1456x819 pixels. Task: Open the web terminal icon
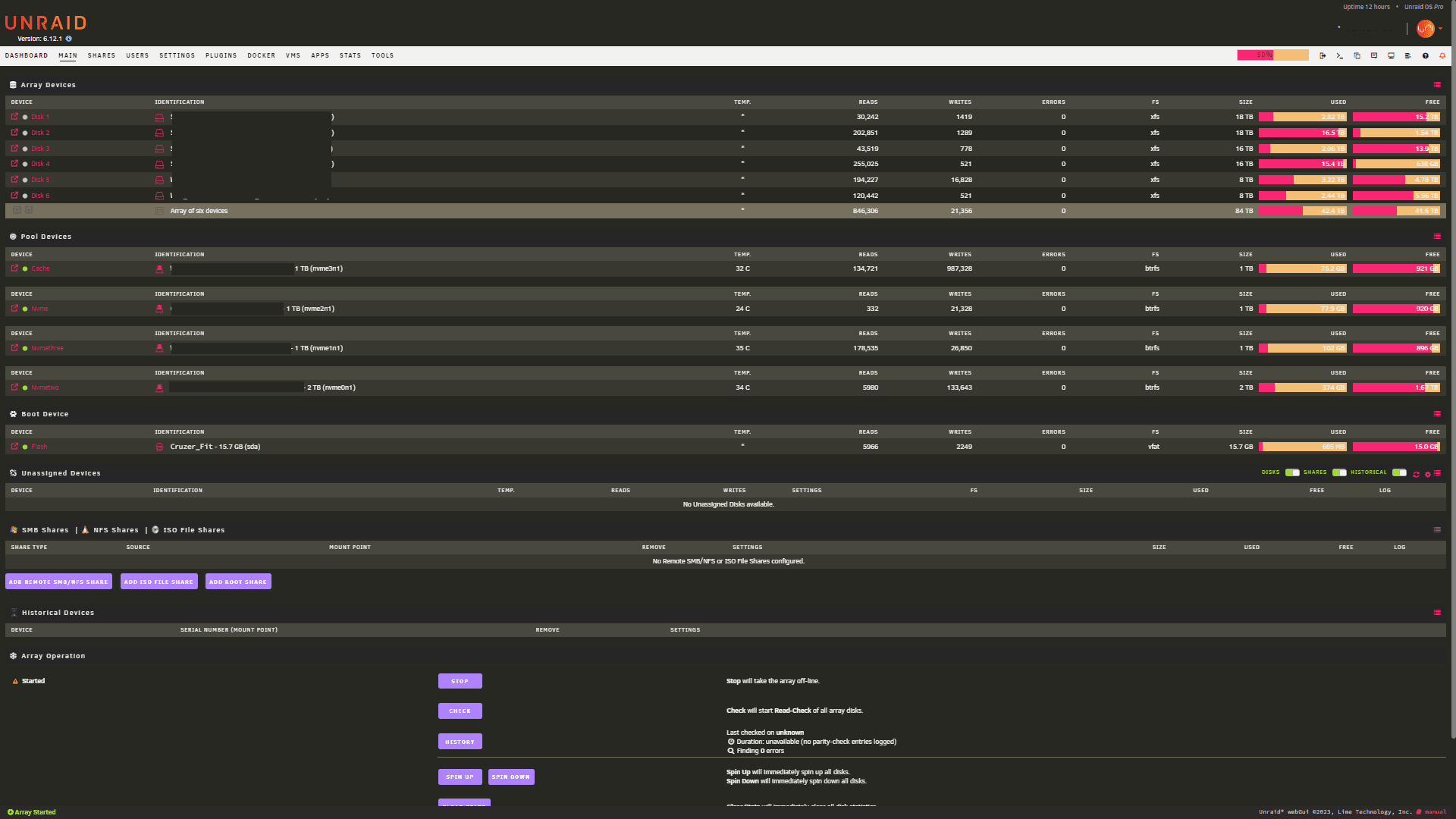point(1339,55)
